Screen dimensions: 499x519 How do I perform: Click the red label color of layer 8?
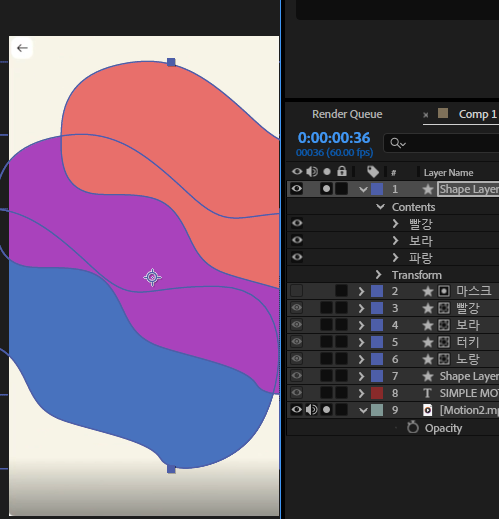point(377,393)
